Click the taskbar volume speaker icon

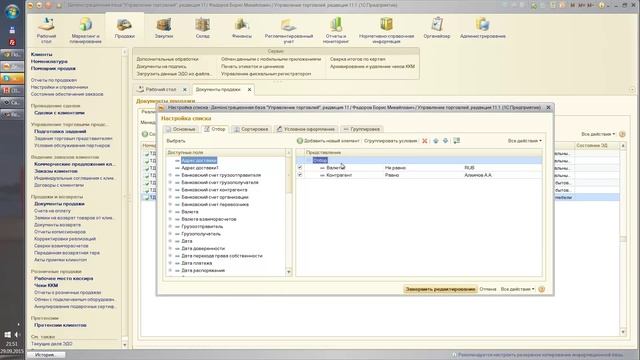coord(17,335)
